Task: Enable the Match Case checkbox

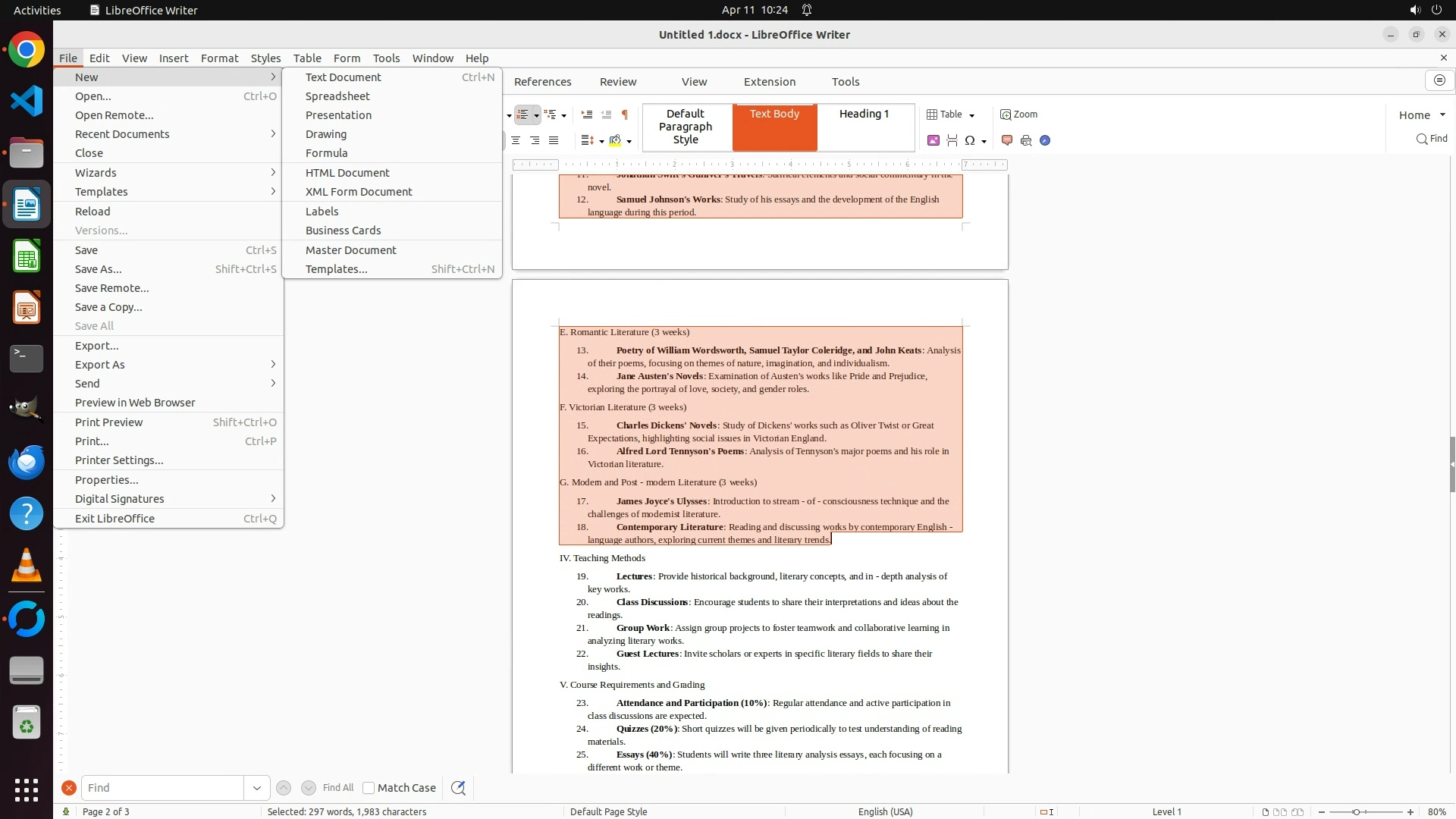Action: (x=369, y=788)
